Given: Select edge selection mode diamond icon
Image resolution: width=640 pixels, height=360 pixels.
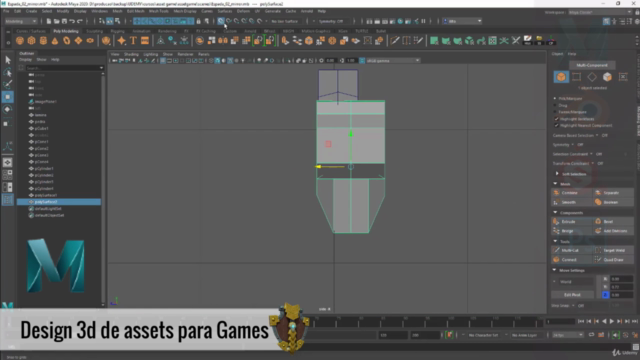Looking at the screenshot, I should pos(592,77).
